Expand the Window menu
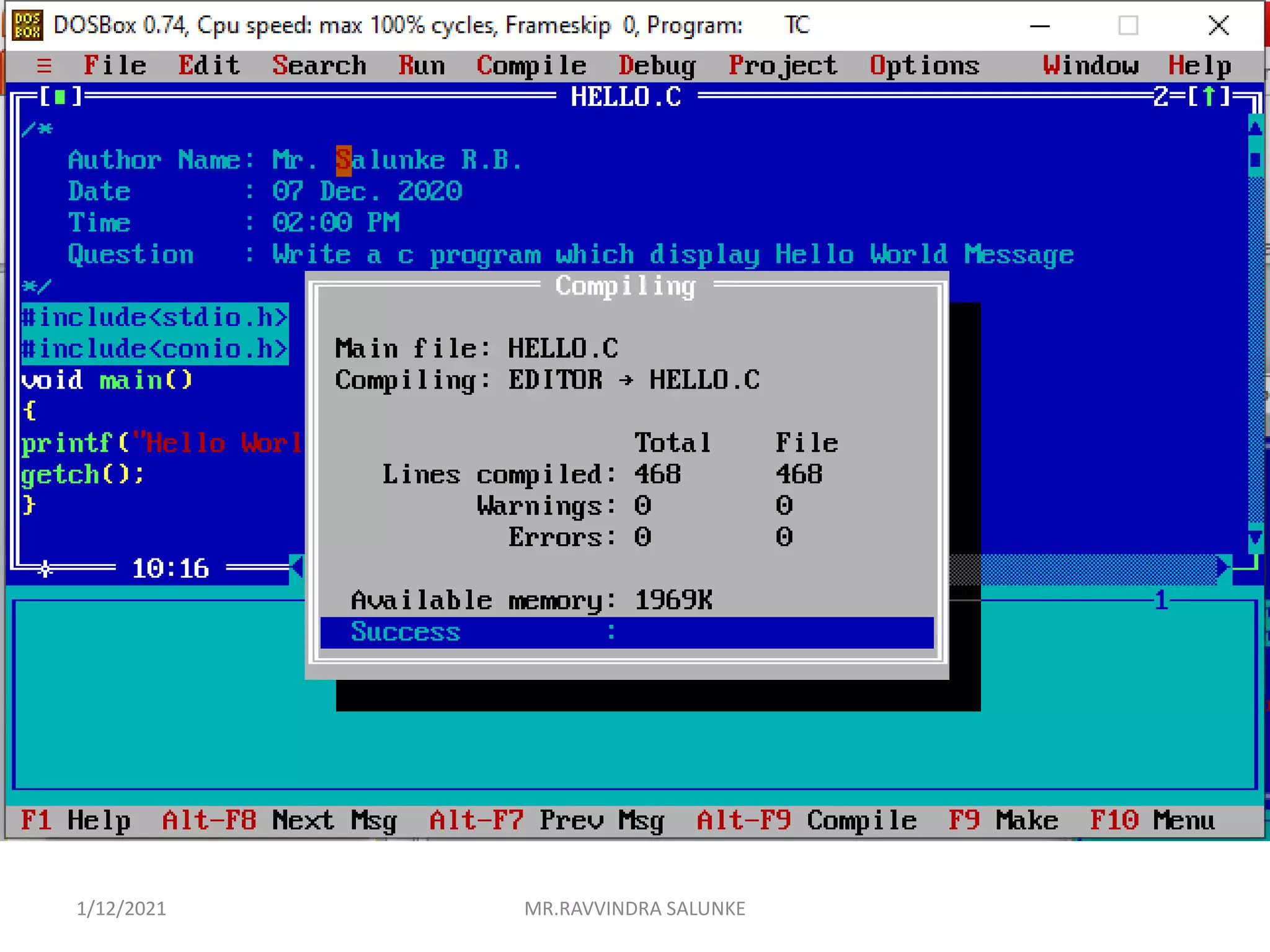1270x952 pixels. click(x=1090, y=66)
